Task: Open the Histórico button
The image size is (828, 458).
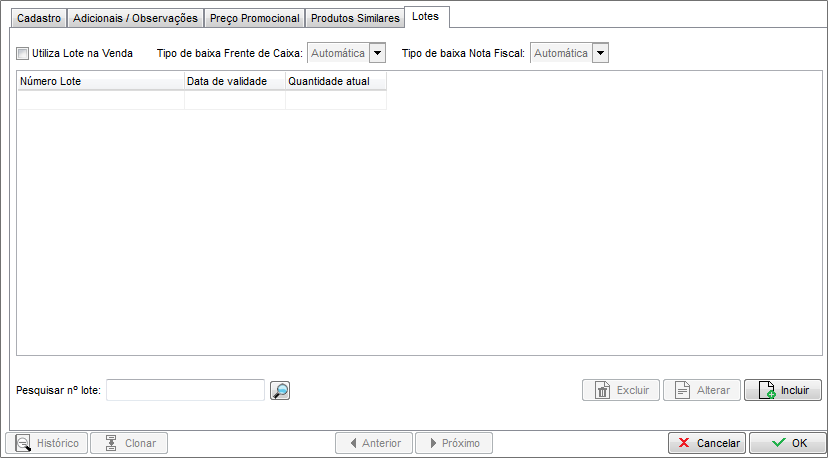Action: [47, 443]
